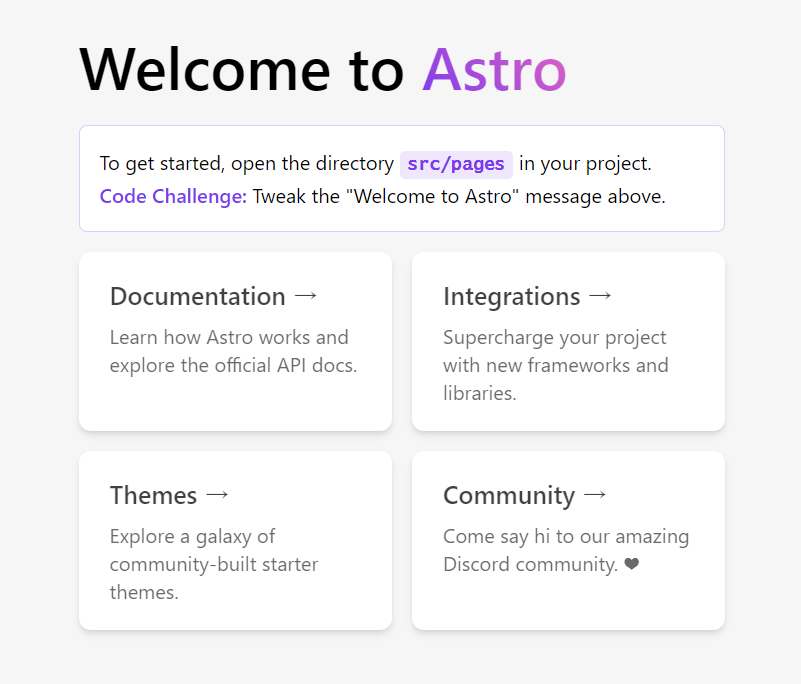Image resolution: width=801 pixels, height=684 pixels.
Task: Open the Documentation card
Action: point(235,341)
